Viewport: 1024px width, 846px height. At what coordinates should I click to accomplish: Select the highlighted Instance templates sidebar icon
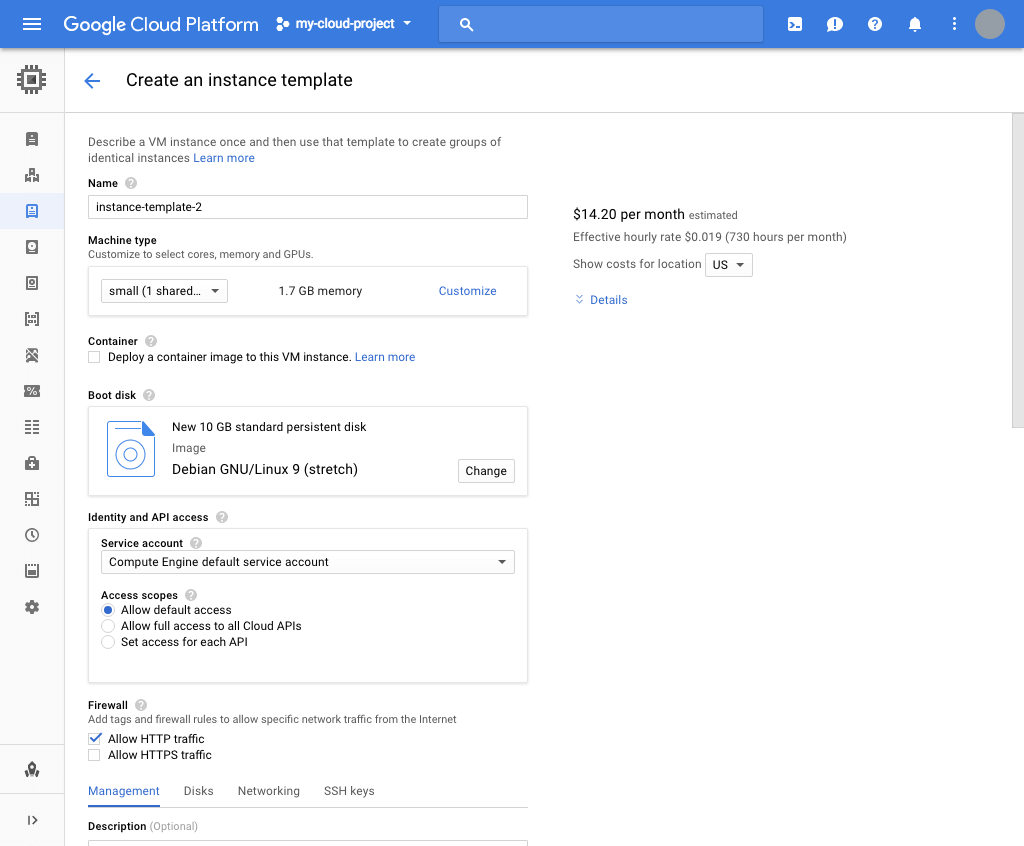[x=32, y=211]
